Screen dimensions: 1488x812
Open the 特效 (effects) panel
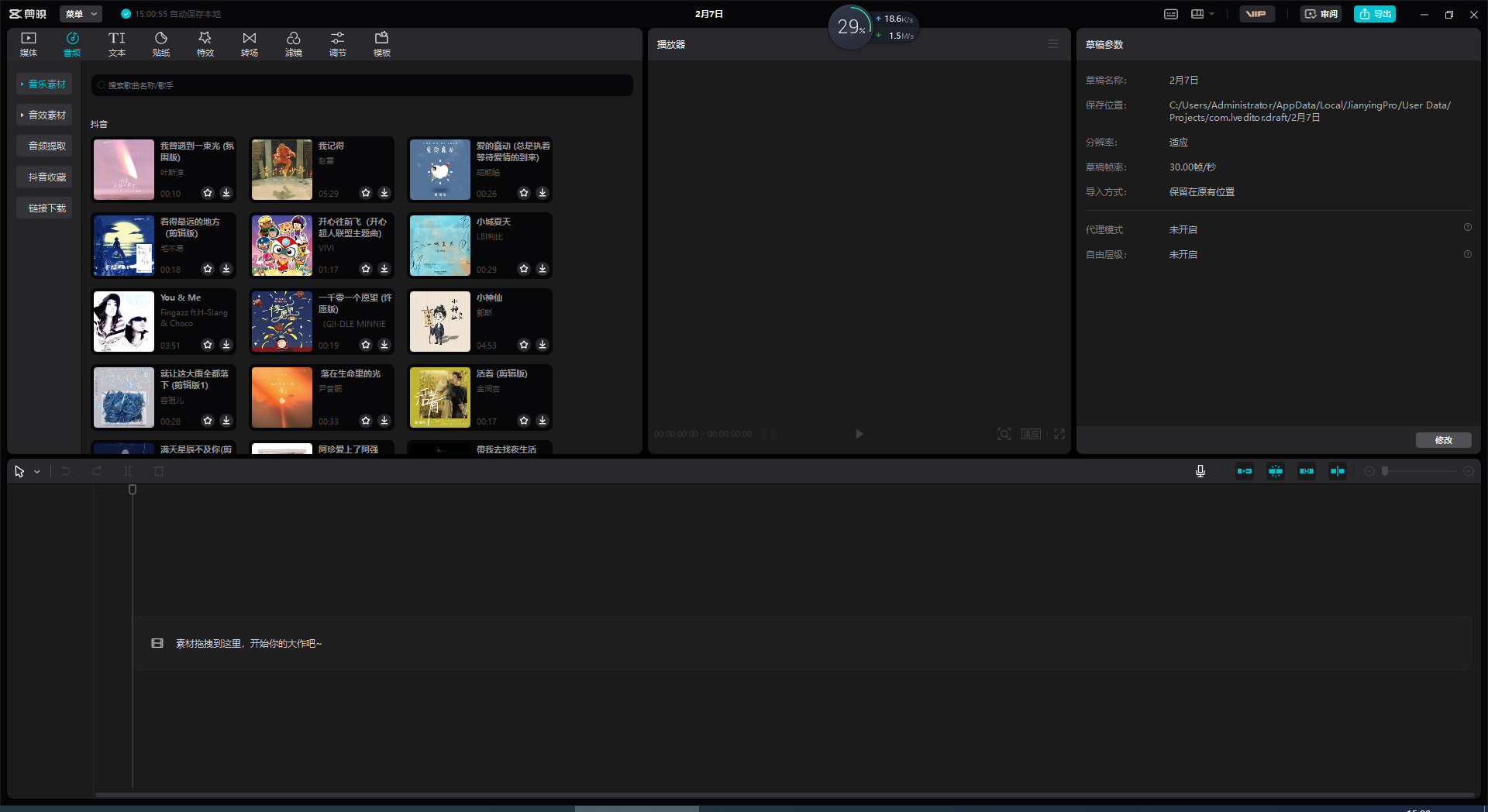pyautogui.click(x=205, y=44)
